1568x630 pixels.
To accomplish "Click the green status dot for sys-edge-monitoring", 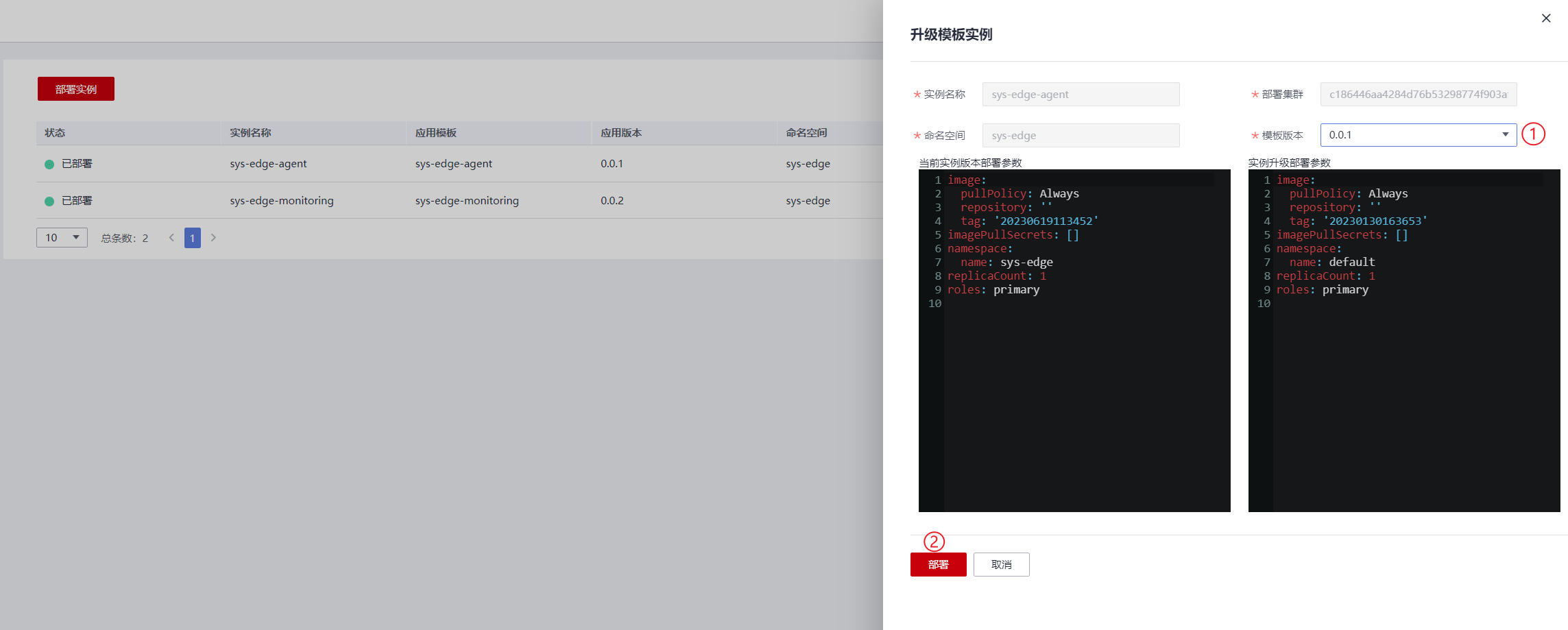I will pyautogui.click(x=49, y=202).
